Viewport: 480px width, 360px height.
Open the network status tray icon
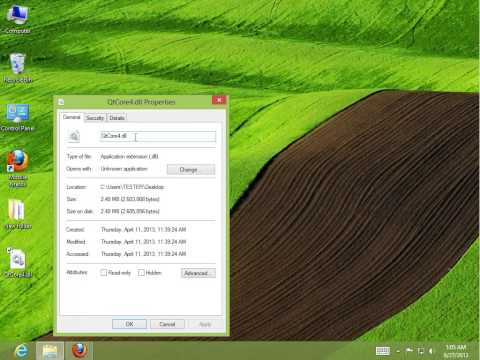point(421,351)
